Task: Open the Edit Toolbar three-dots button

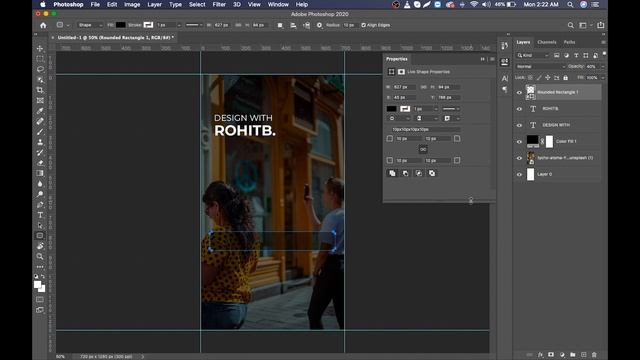Action: [x=40, y=267]
